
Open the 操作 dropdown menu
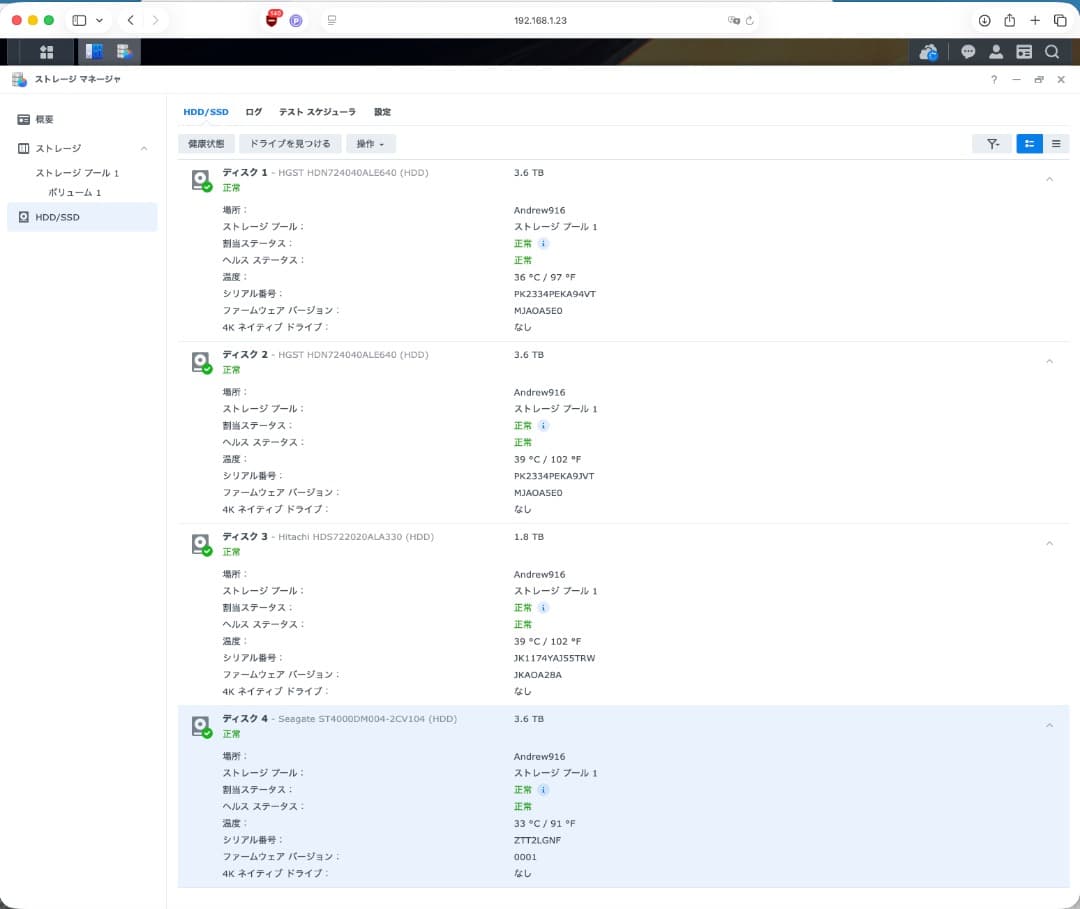click(x=370, y=143)
